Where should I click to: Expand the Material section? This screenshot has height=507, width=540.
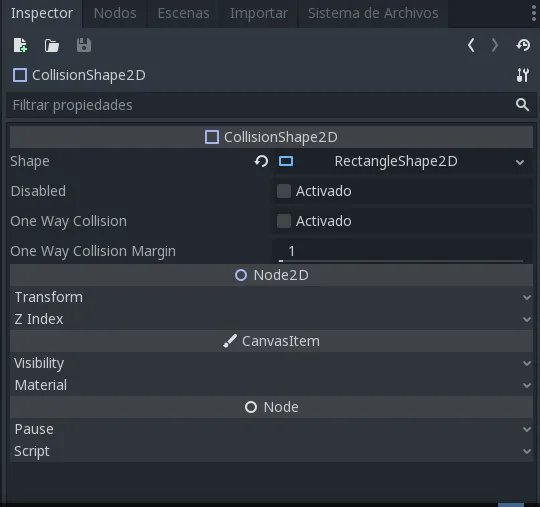(x=271, y=385)
